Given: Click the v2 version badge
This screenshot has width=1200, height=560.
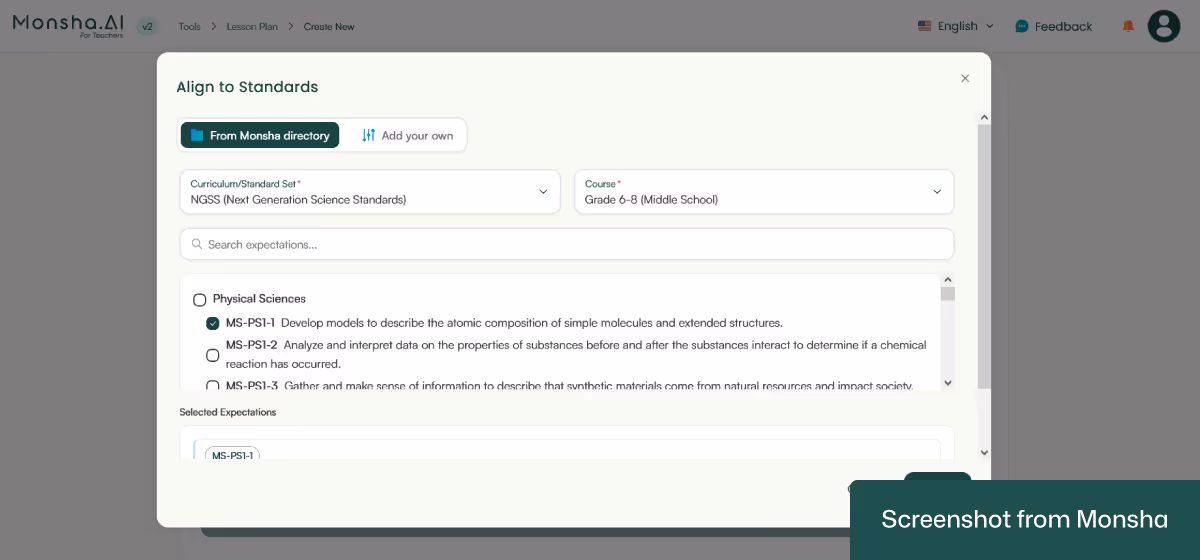Looking at the screenshot, I should pos(147,27).
